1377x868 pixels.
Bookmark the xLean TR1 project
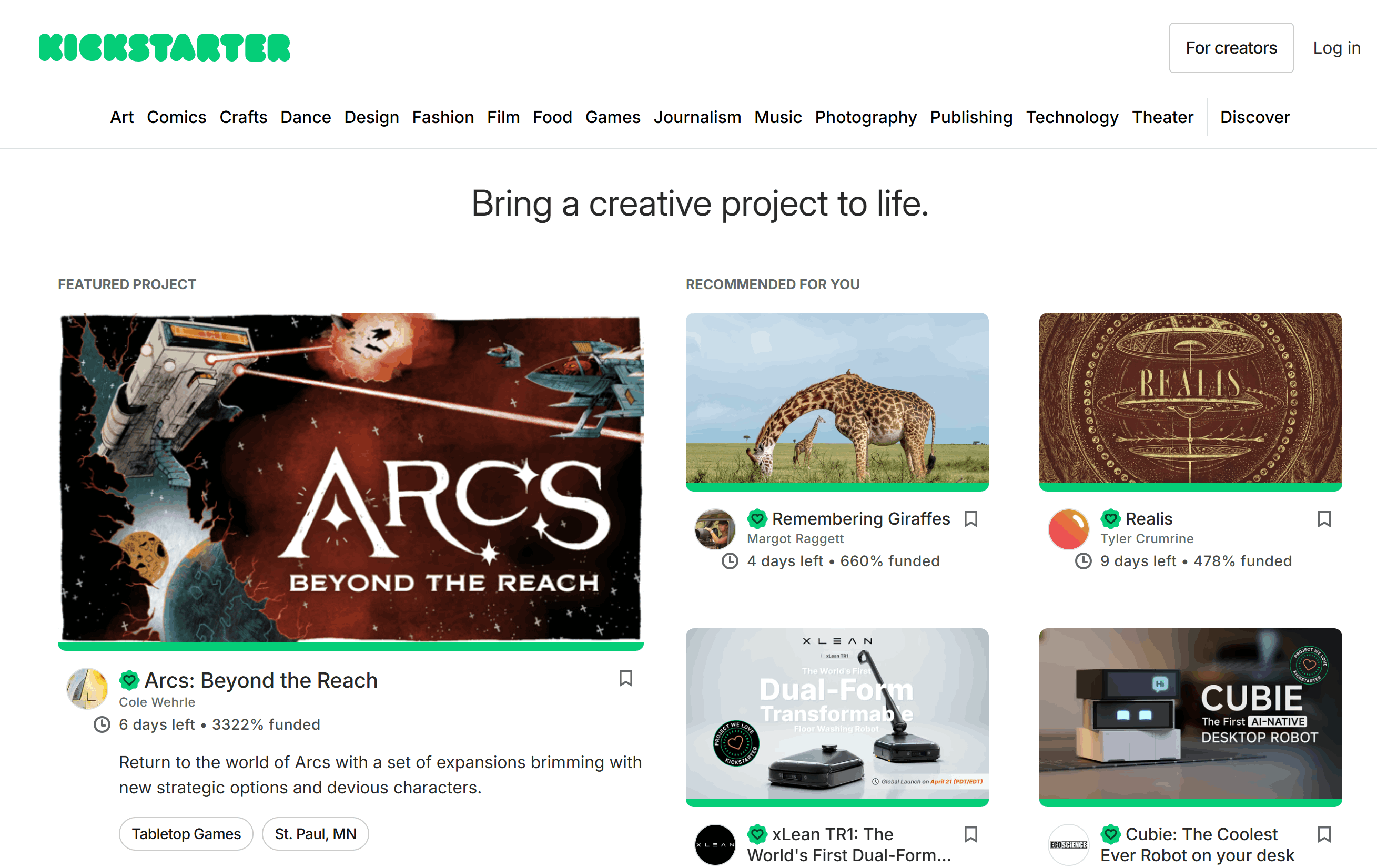point(970,834)
